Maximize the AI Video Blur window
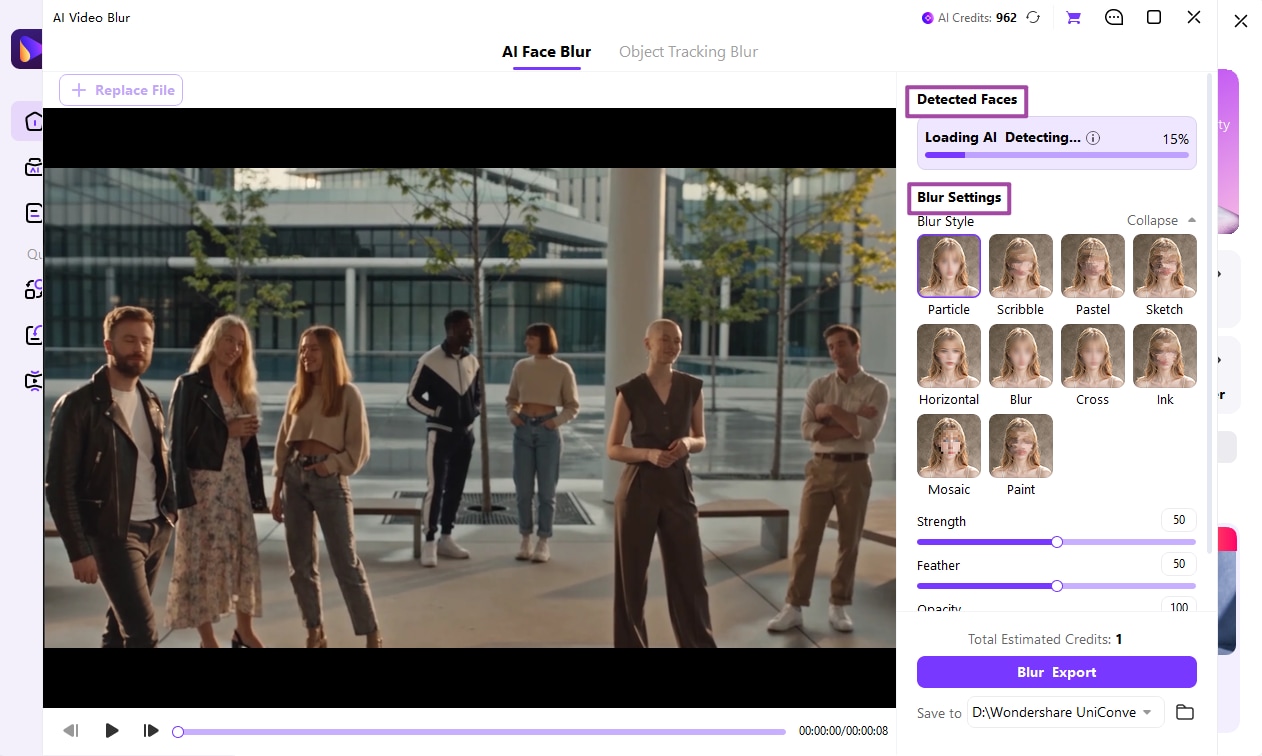 [x=1154, y=17]
